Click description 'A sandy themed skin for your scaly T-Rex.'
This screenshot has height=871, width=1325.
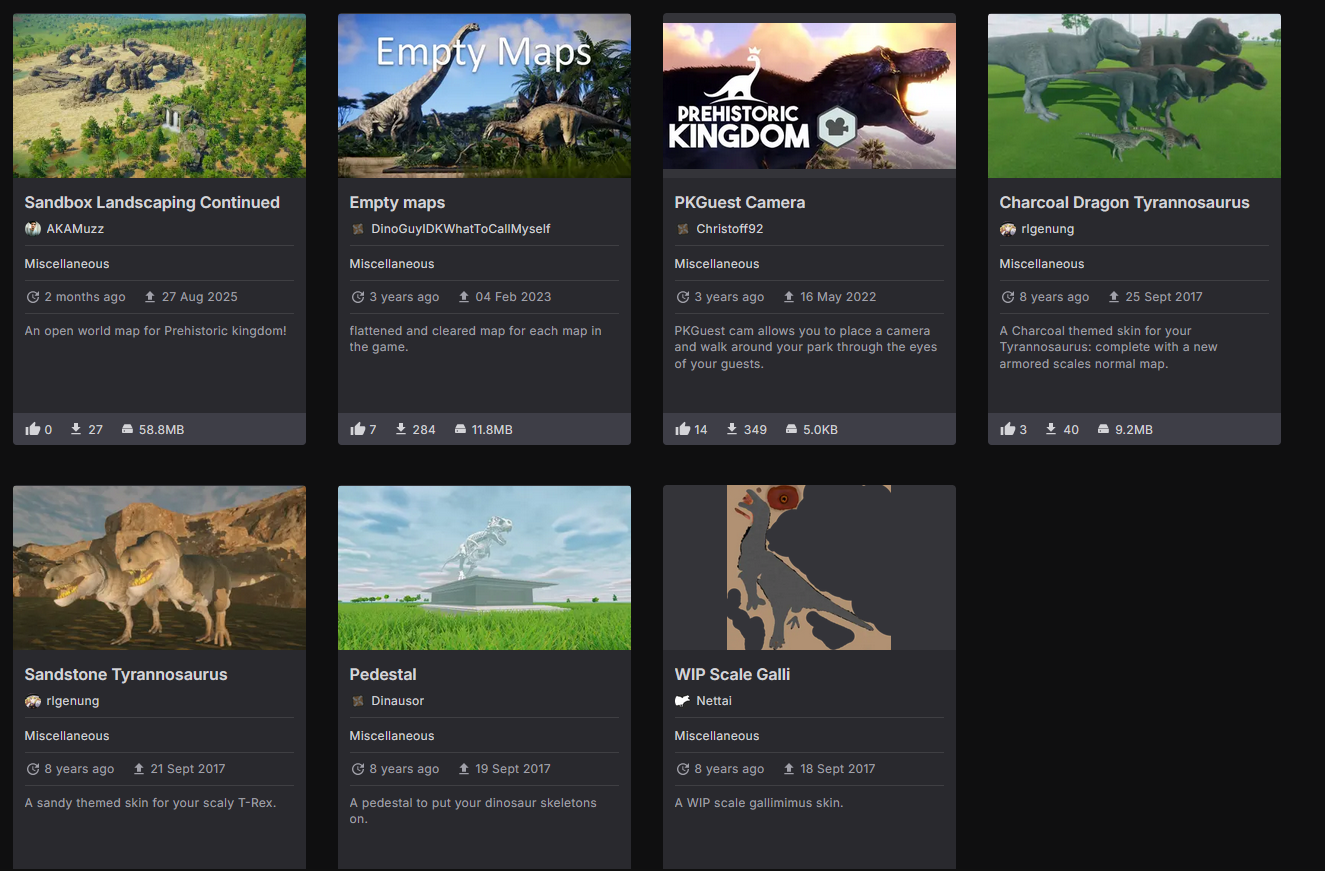coord(150,803)
